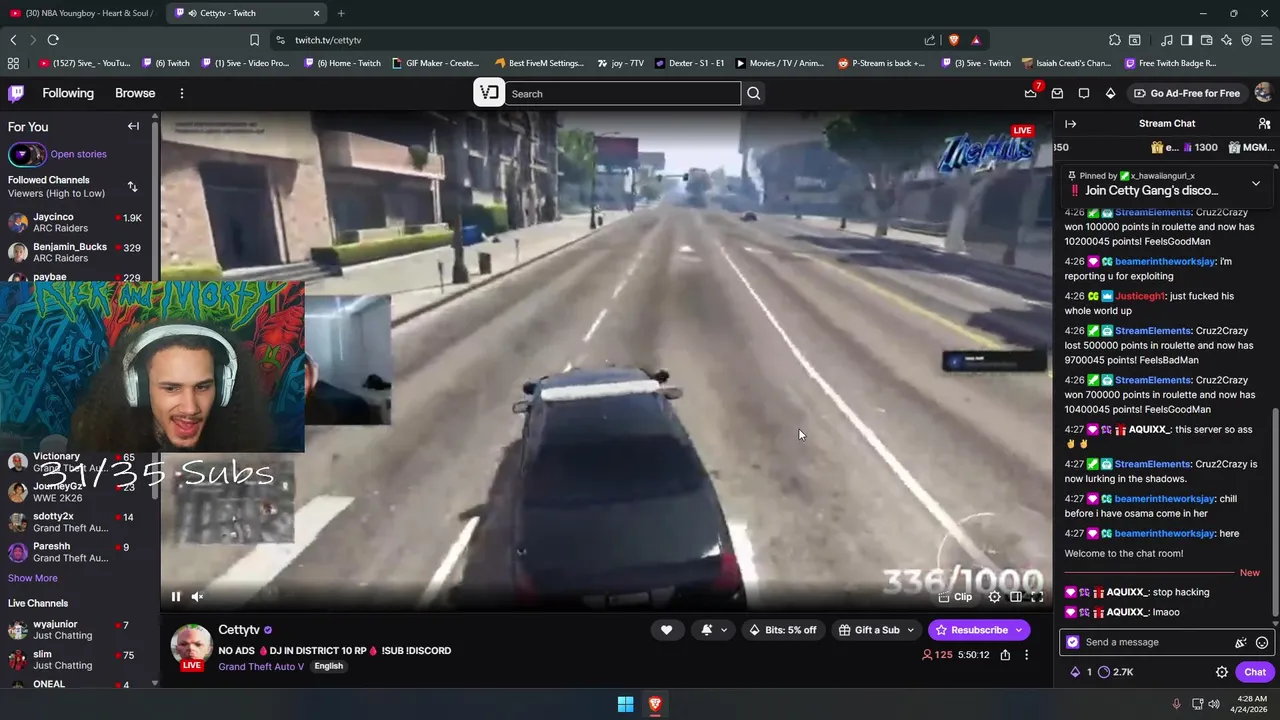1280x720 pixels.
Task: Click the English language tag
Action: point(328,666)
